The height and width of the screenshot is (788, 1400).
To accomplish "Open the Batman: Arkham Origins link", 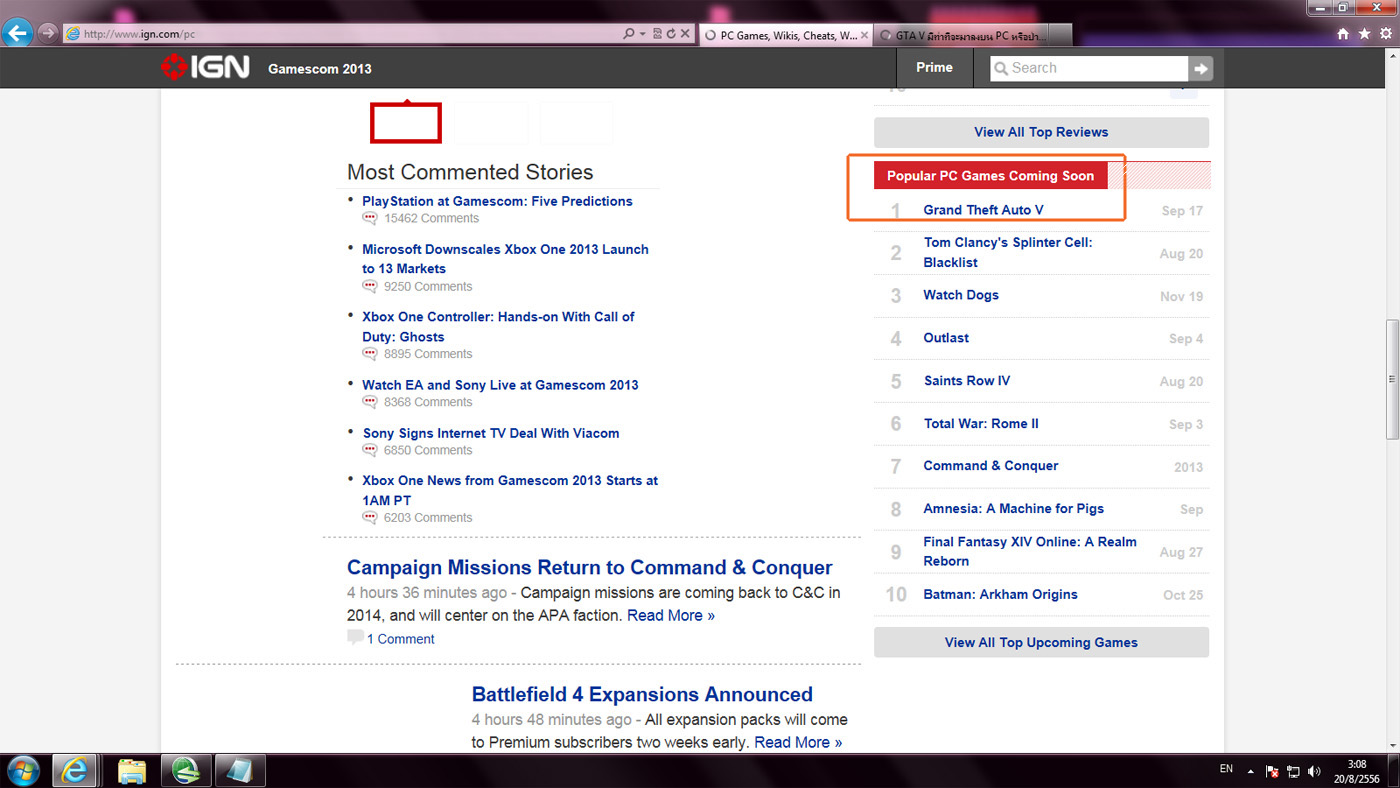I will tap(1000, 594).
